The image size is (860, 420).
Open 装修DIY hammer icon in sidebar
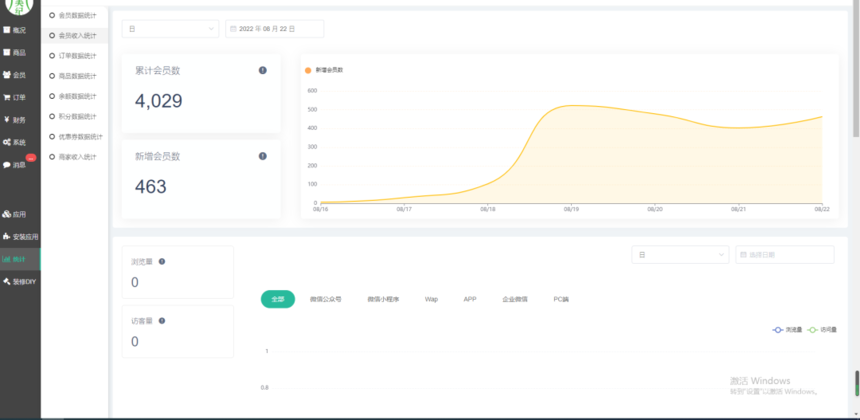click(7, 281)
